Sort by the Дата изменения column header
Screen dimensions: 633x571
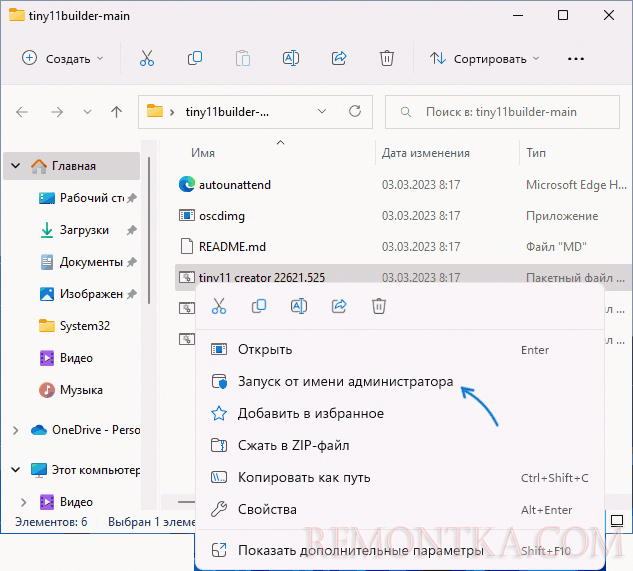click(x=425, y=153)
